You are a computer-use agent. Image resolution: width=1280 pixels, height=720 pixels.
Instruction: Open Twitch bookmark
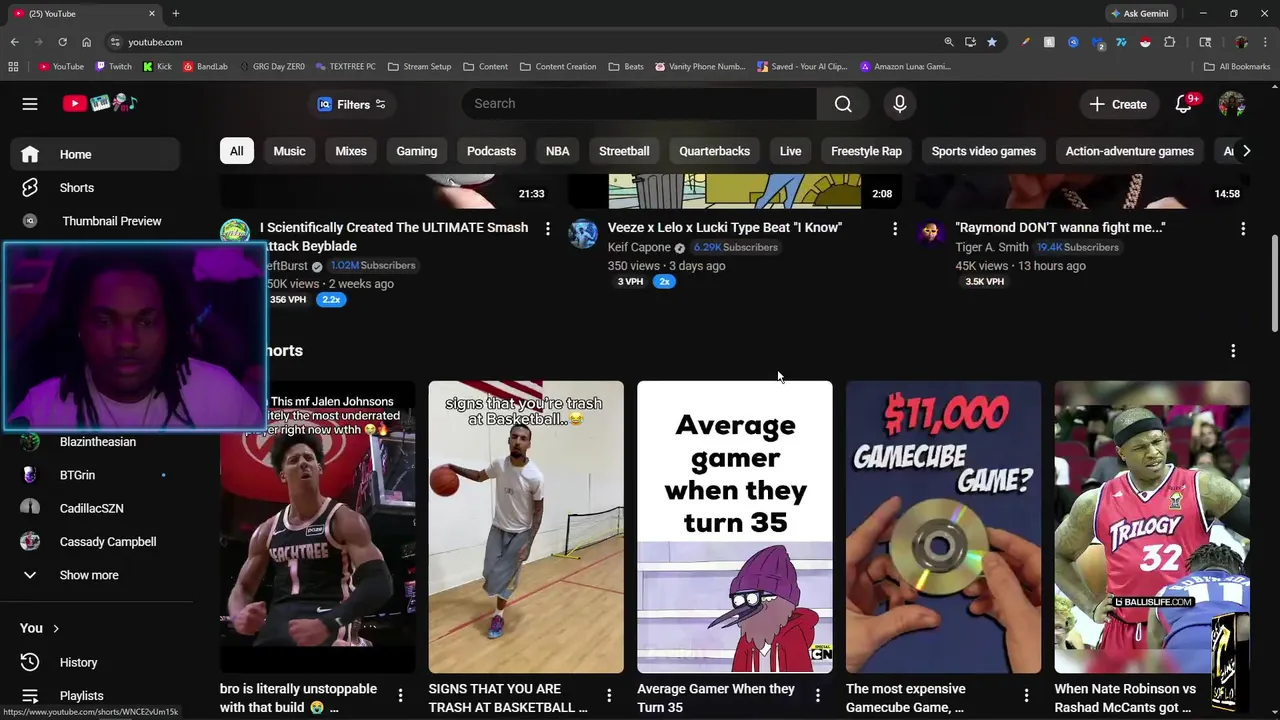[113, 67]
